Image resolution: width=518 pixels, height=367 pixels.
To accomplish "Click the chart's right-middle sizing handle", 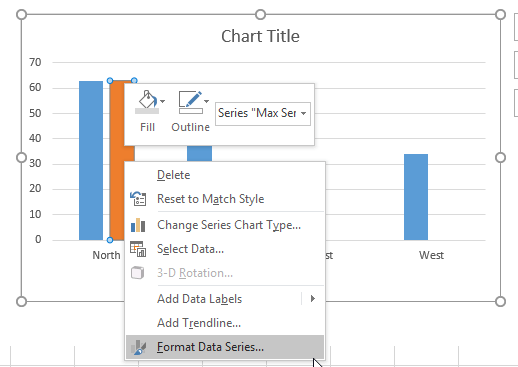I will click(500, 158).
